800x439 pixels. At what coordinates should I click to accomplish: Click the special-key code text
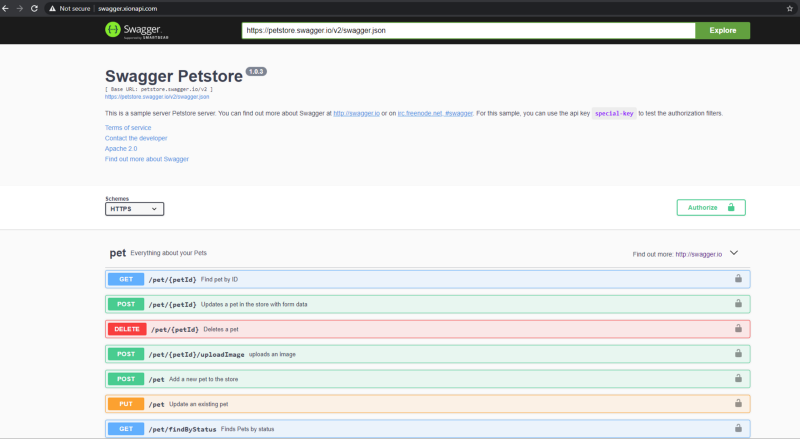coord(614,113)
